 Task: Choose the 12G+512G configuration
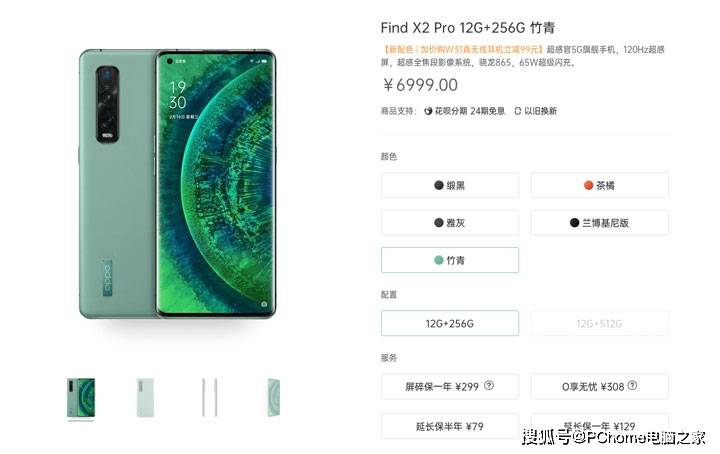point(600,323)
